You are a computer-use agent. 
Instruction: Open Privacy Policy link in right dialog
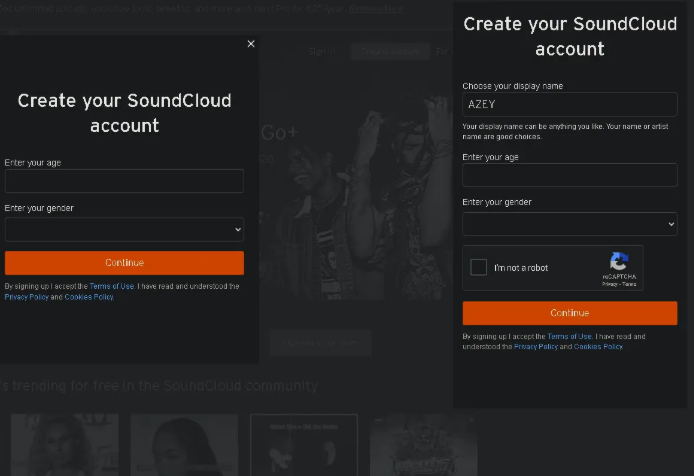(x=536, y=346)
